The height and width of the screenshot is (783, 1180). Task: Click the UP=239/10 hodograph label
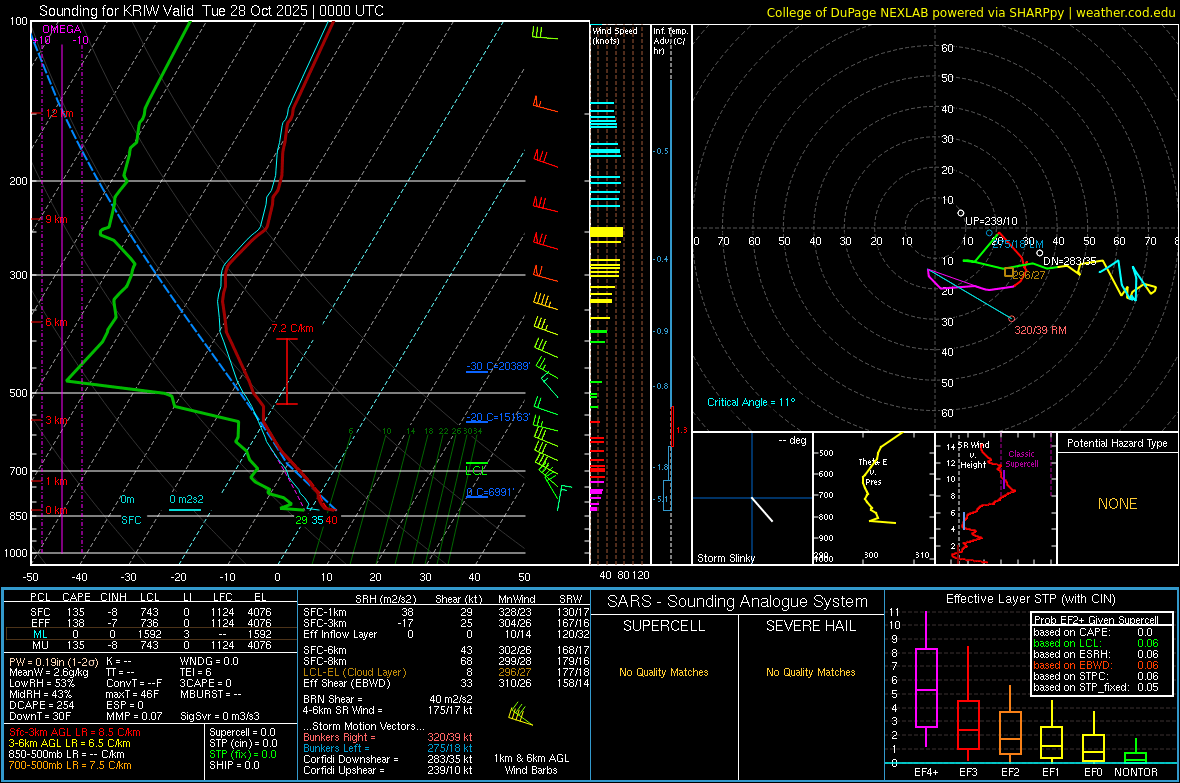pos(990,221)
